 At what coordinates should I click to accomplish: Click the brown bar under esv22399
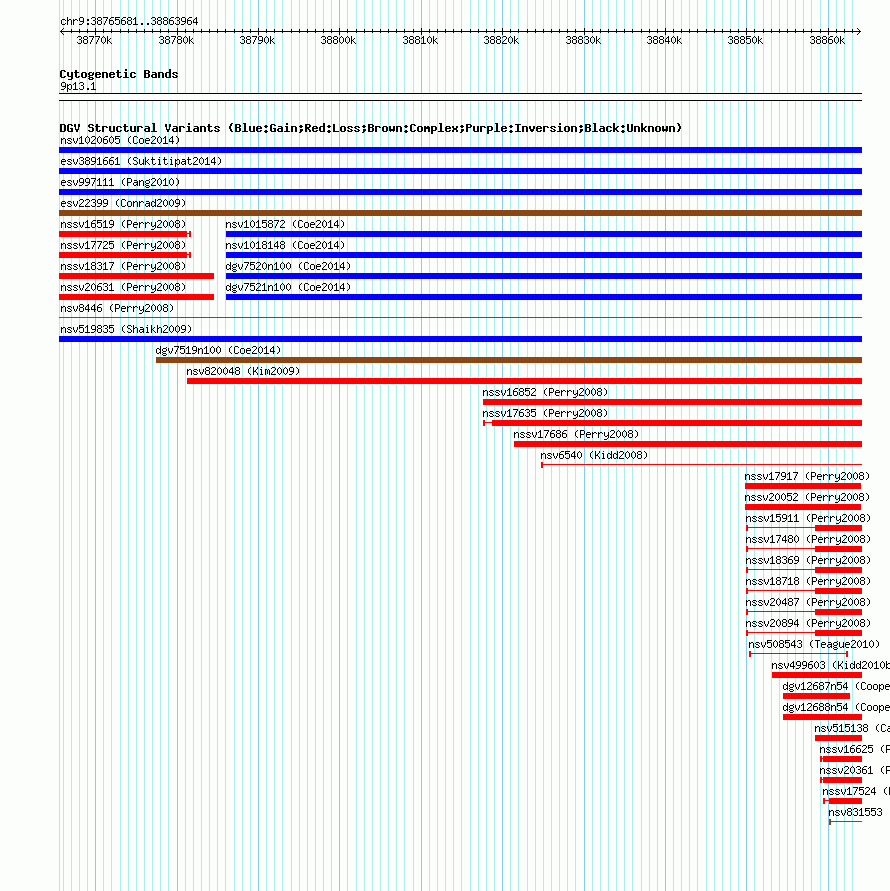click(460, 213)
